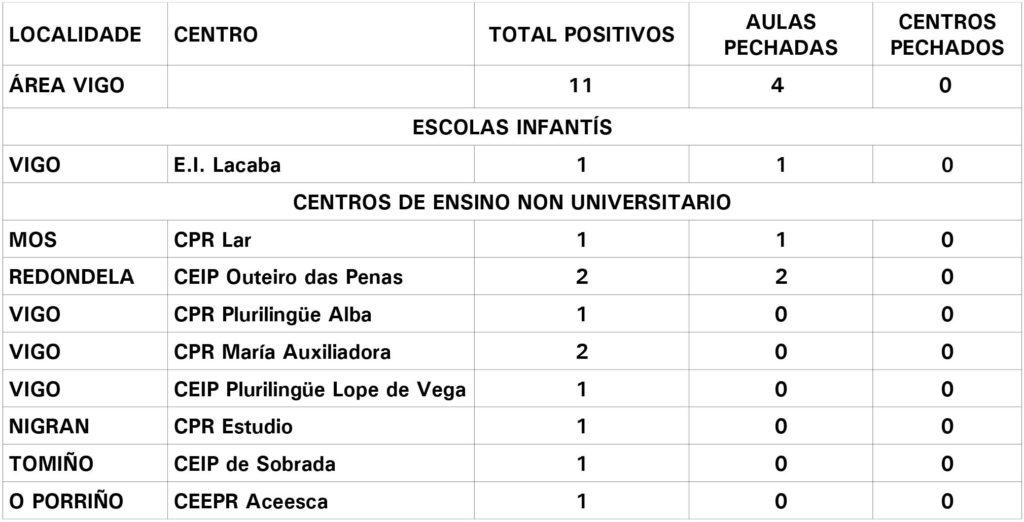The width and height of the screenshot is (1024, 522).
Task: Click the CEIP de Sobrada cell
Action: pos(255,465)
